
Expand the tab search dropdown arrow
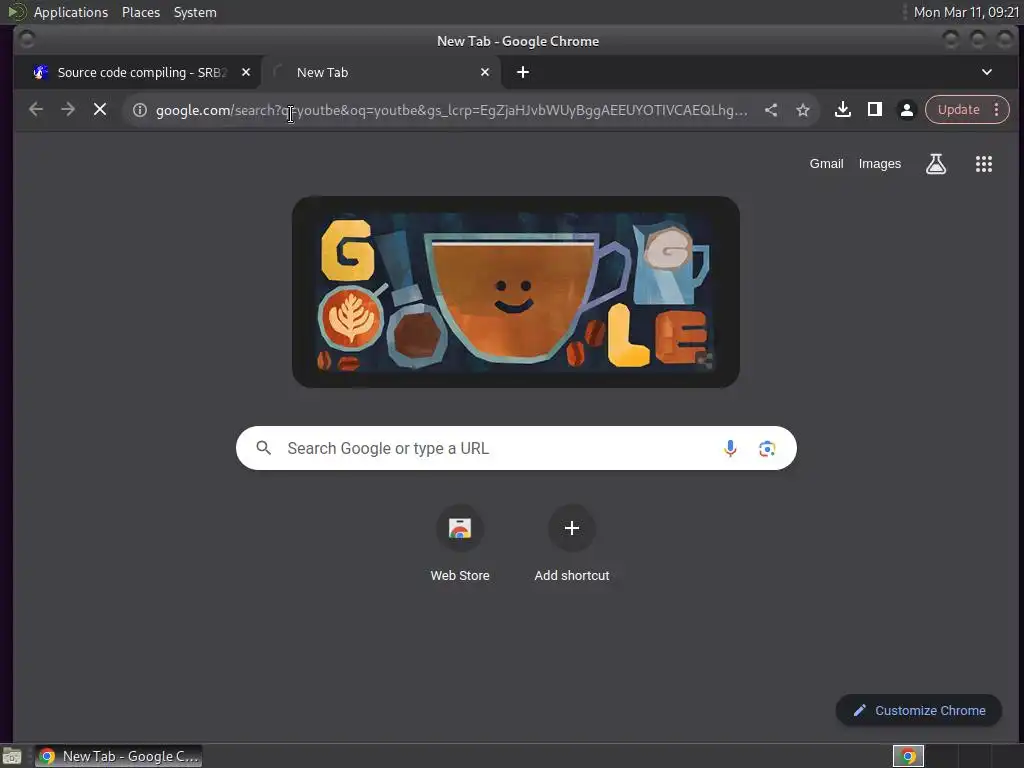(x=987, y=72)
